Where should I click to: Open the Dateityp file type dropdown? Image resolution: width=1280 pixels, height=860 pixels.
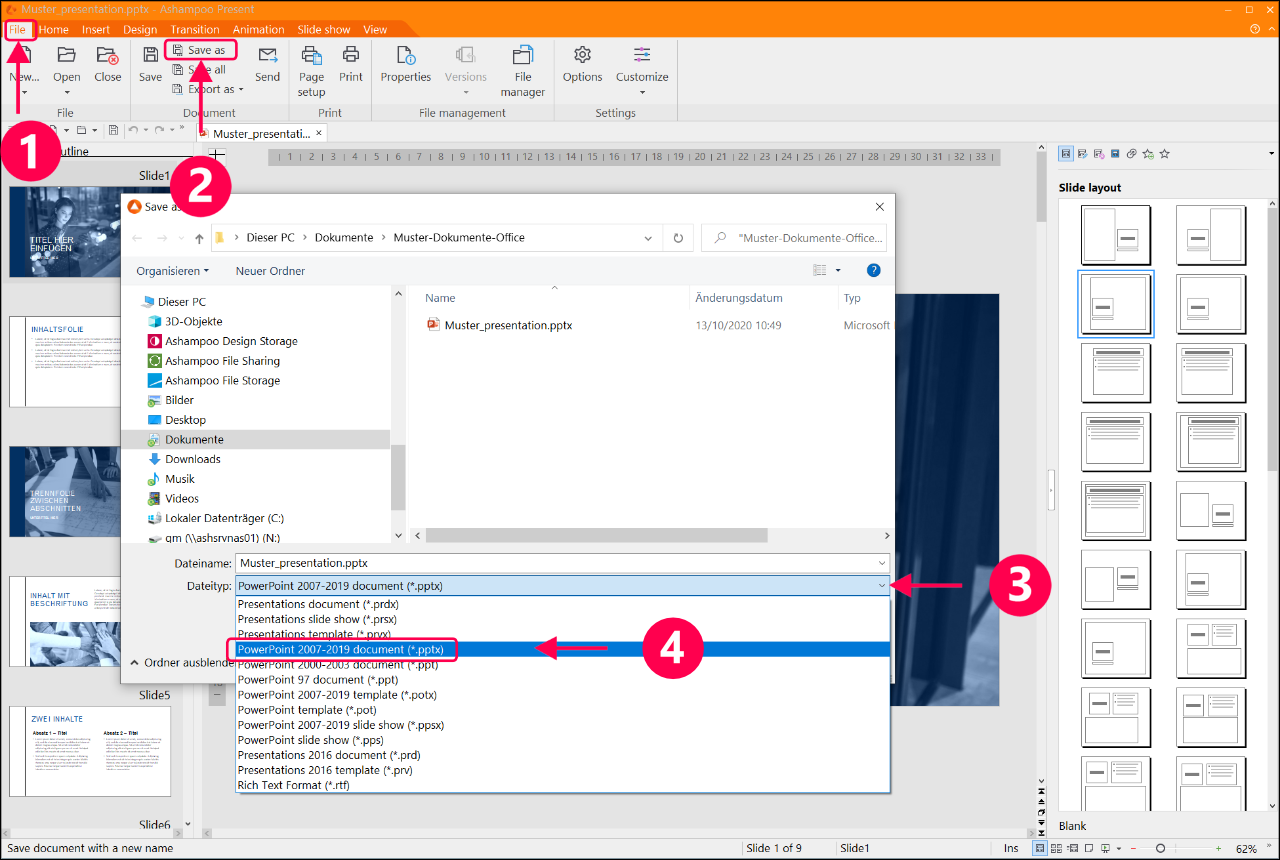881,586
